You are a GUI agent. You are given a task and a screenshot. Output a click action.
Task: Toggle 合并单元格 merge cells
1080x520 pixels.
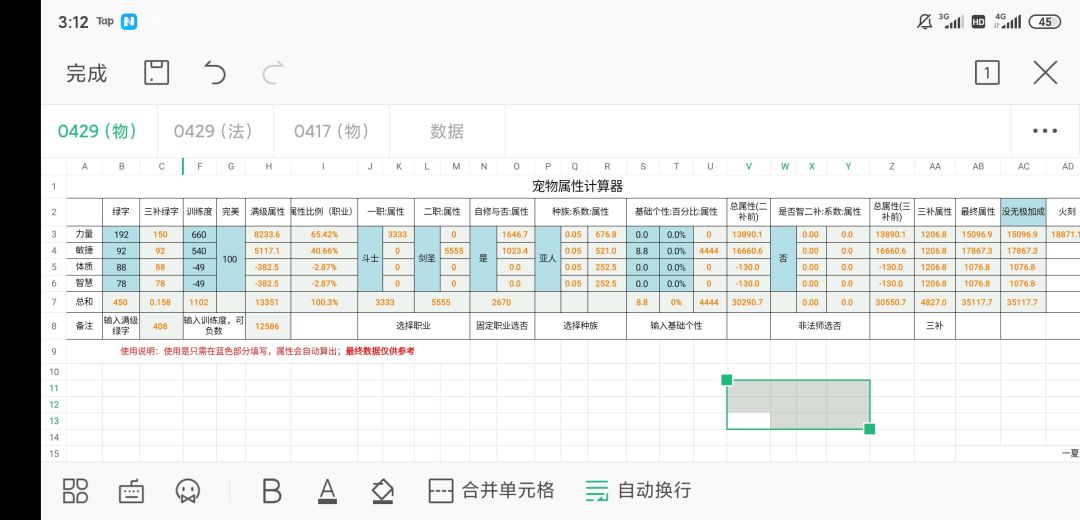(491, 490)
